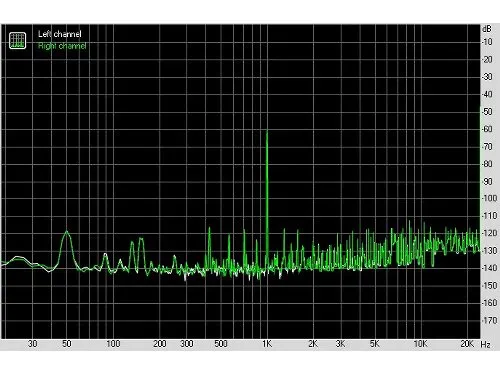
Task: Click the -10 dB scale label
Action: pyautogui.click(x=487, y=42)
